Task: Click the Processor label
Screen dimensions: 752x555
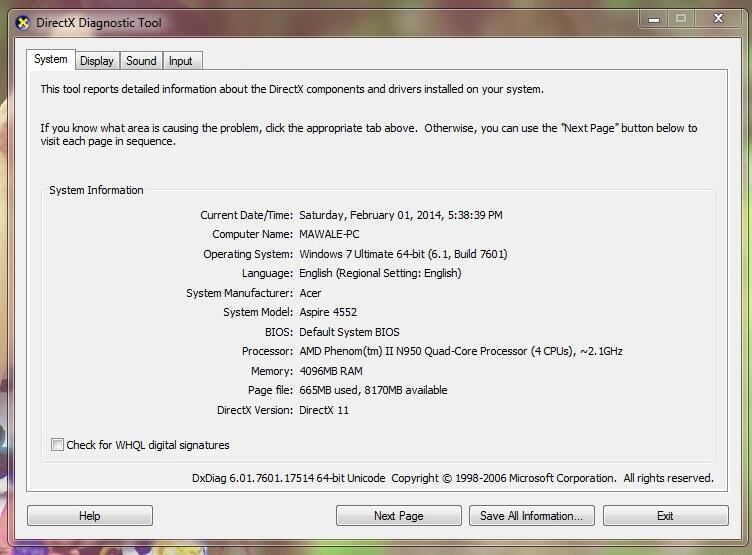Action: point(267,351)
